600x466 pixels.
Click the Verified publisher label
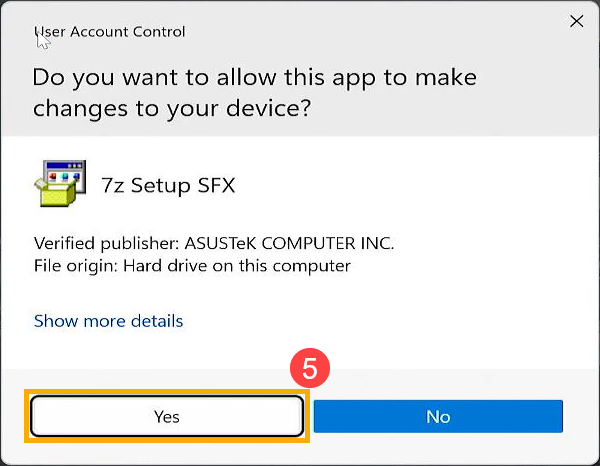tap(106, 243)
